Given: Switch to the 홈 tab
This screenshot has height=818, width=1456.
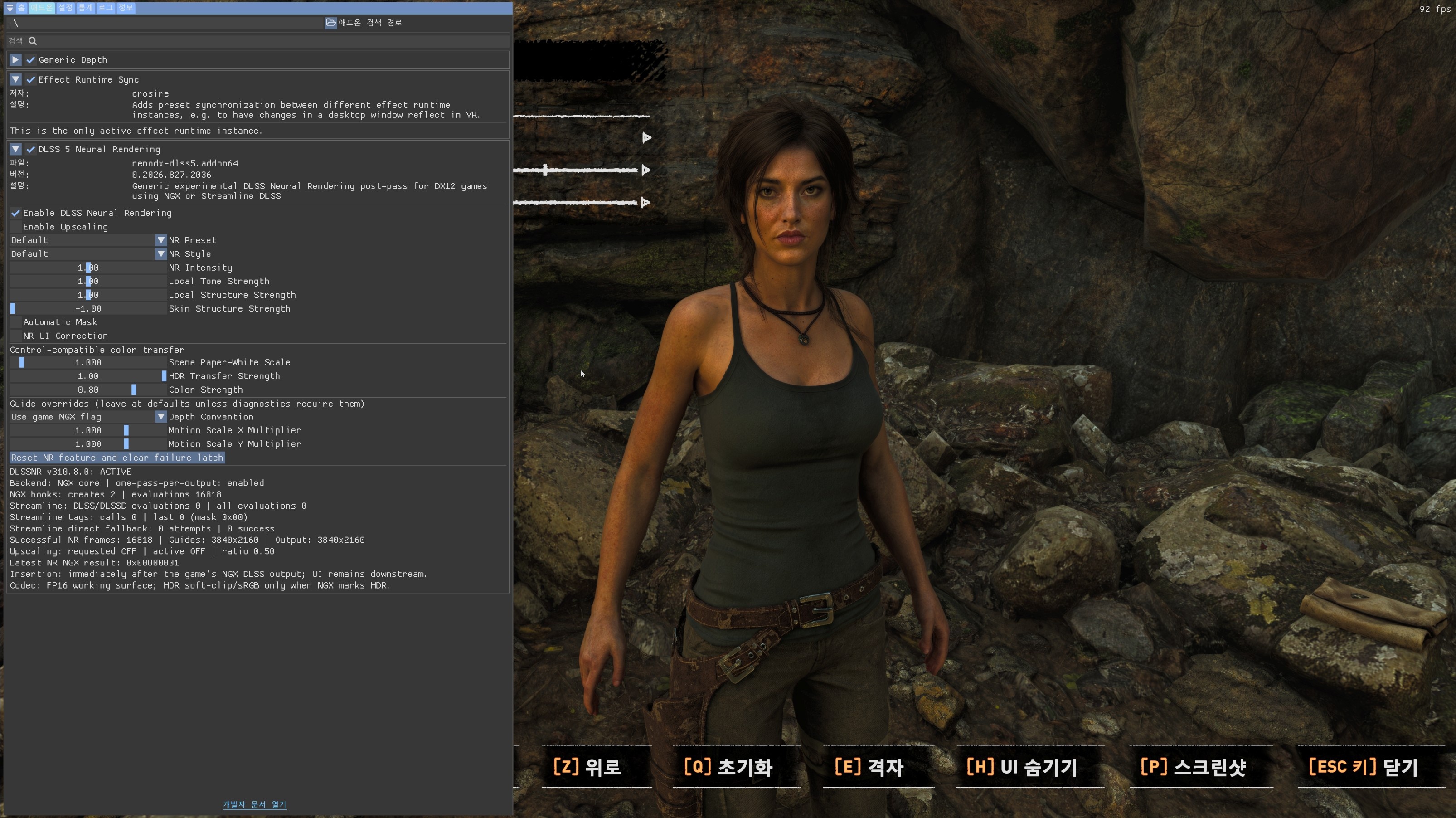Looking at the screenshot, I should (21, 8).
